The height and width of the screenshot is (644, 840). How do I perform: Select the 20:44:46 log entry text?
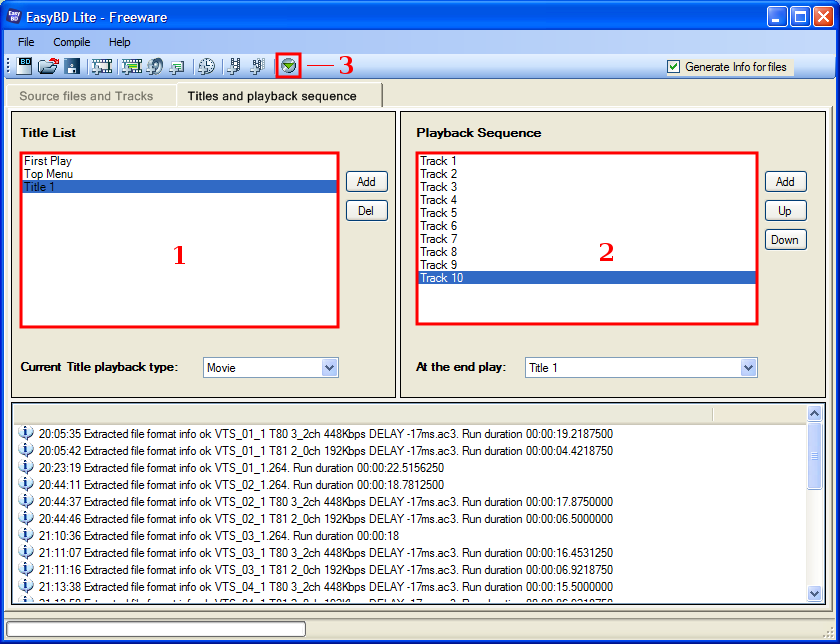326,519
